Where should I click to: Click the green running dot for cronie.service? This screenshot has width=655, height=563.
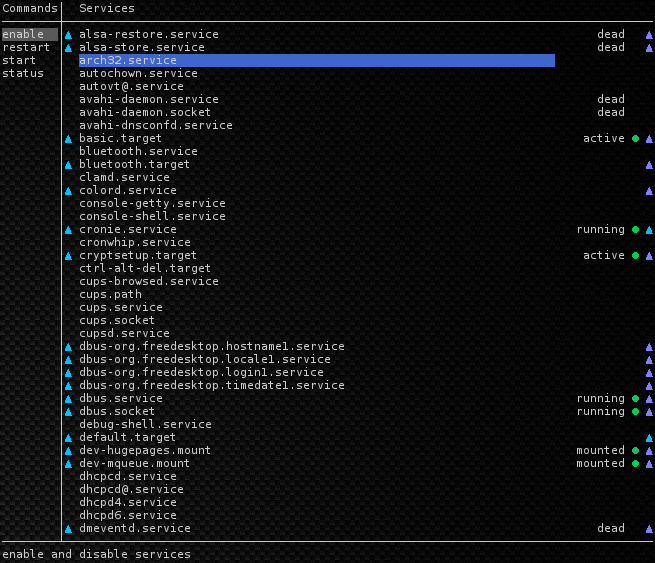coord(635,230)
